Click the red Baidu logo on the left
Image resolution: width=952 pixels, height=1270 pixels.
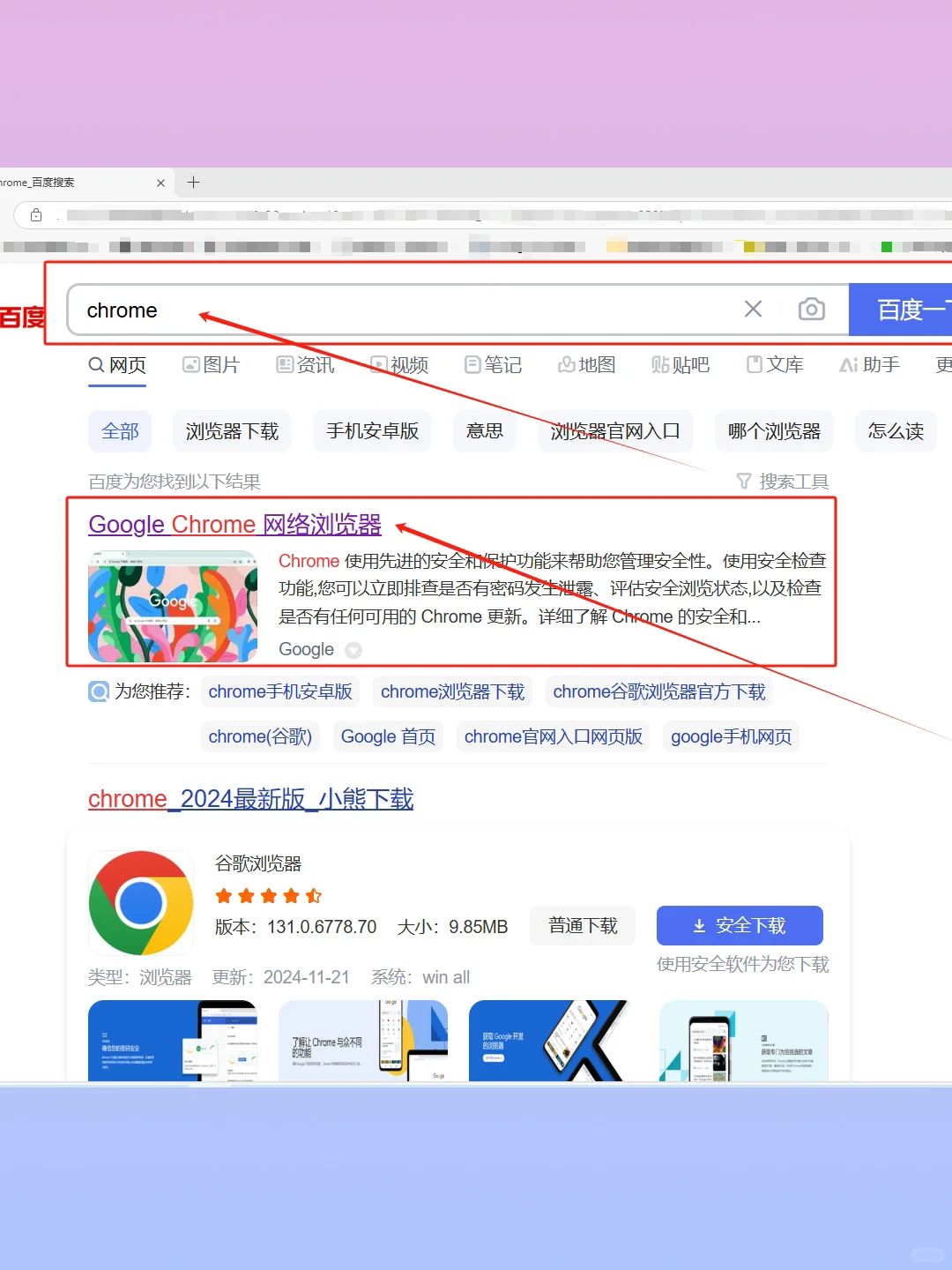point(24,318)
